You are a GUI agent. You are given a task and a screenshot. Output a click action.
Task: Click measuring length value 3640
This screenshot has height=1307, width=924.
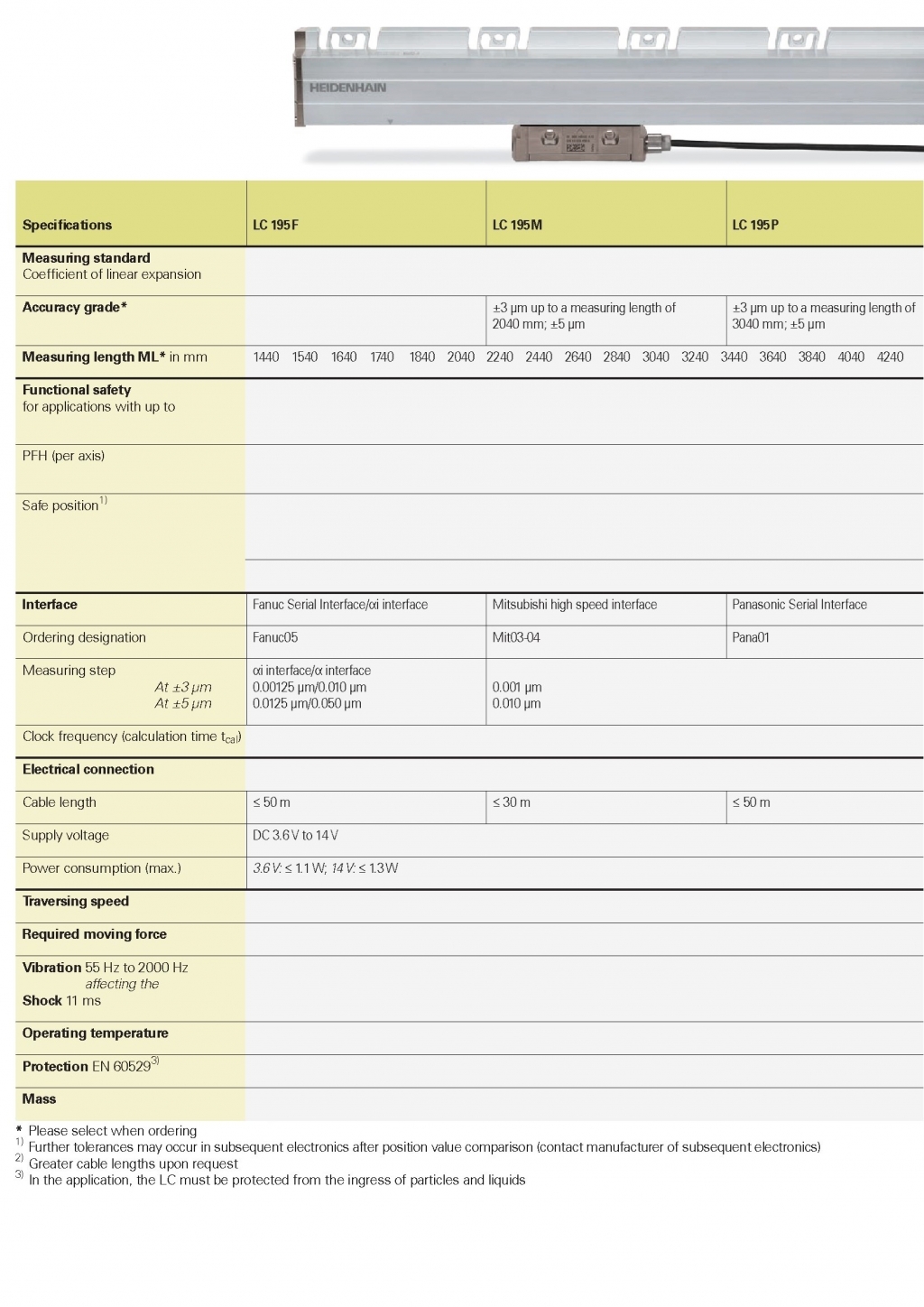773,357
